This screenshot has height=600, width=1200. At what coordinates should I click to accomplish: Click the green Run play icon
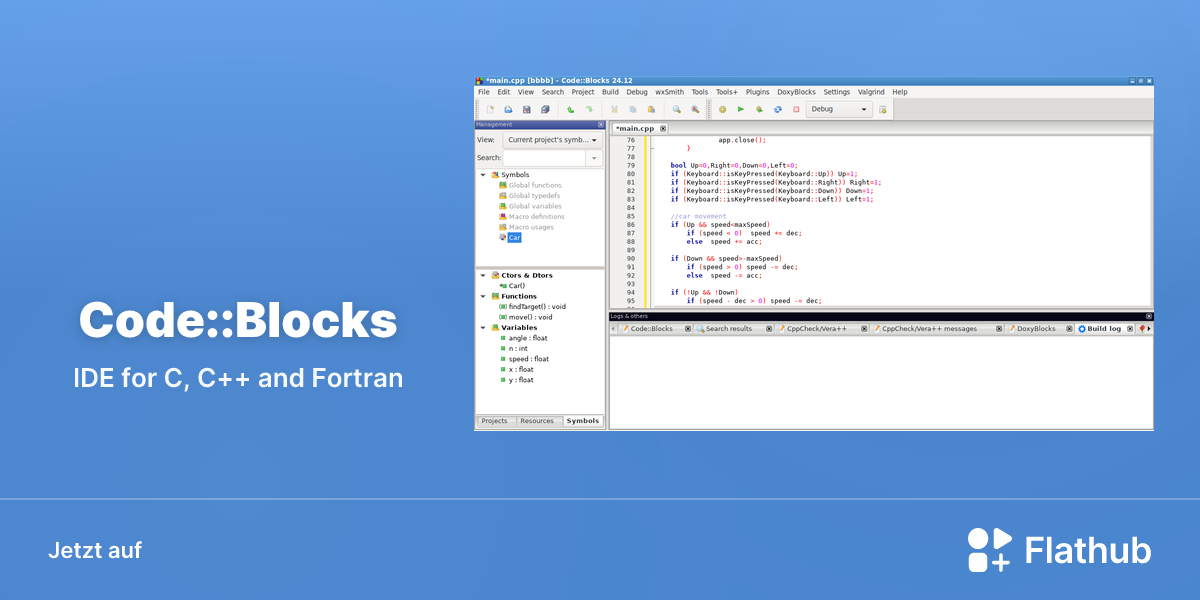741,109
